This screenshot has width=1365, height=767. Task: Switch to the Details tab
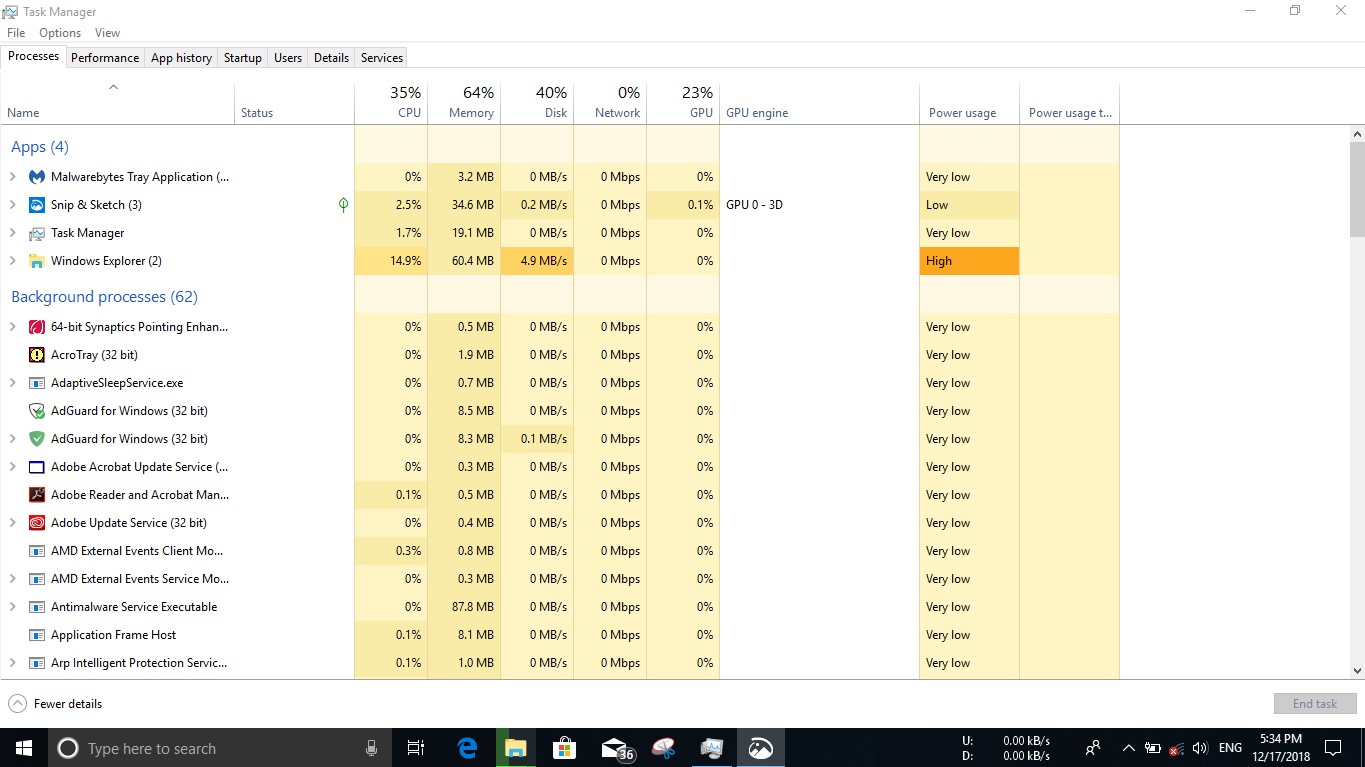(x=331, y=58)
